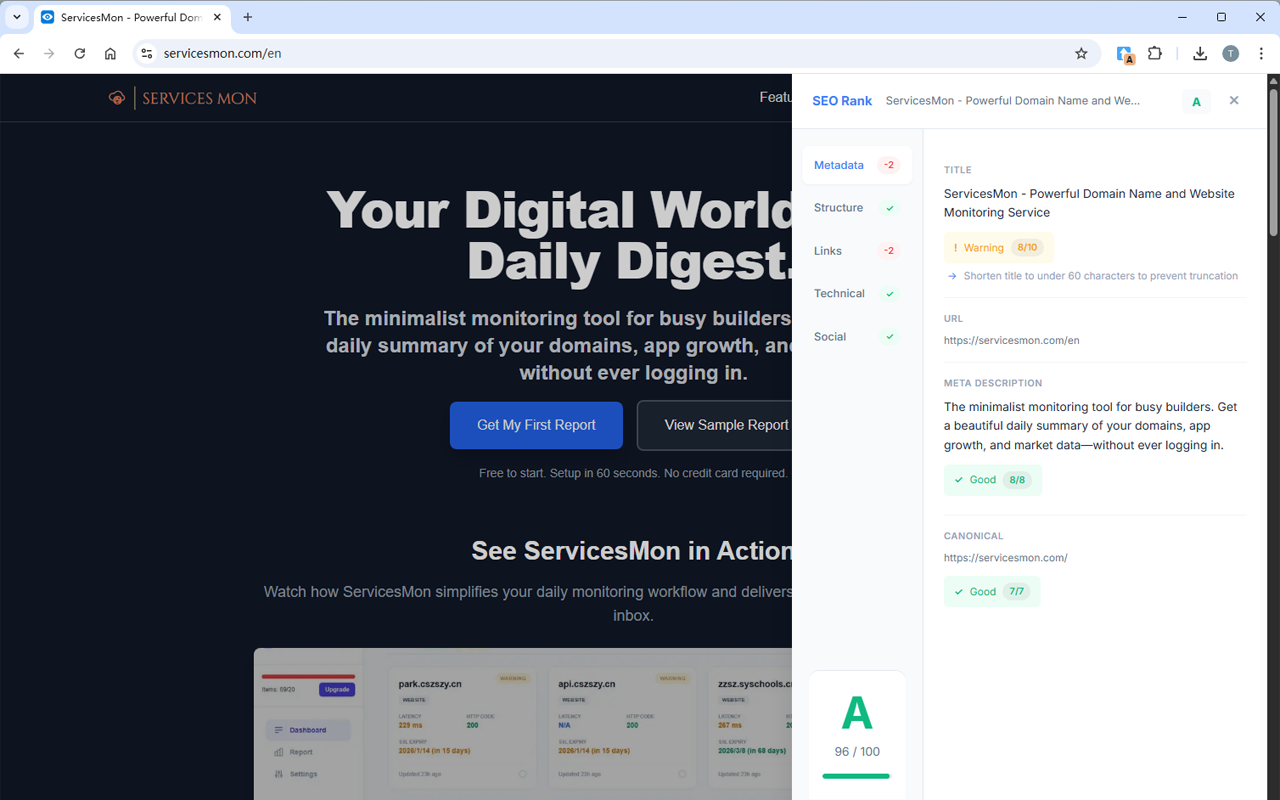Open the SEO Rank extension icon in toolbar

[1125, 54]
